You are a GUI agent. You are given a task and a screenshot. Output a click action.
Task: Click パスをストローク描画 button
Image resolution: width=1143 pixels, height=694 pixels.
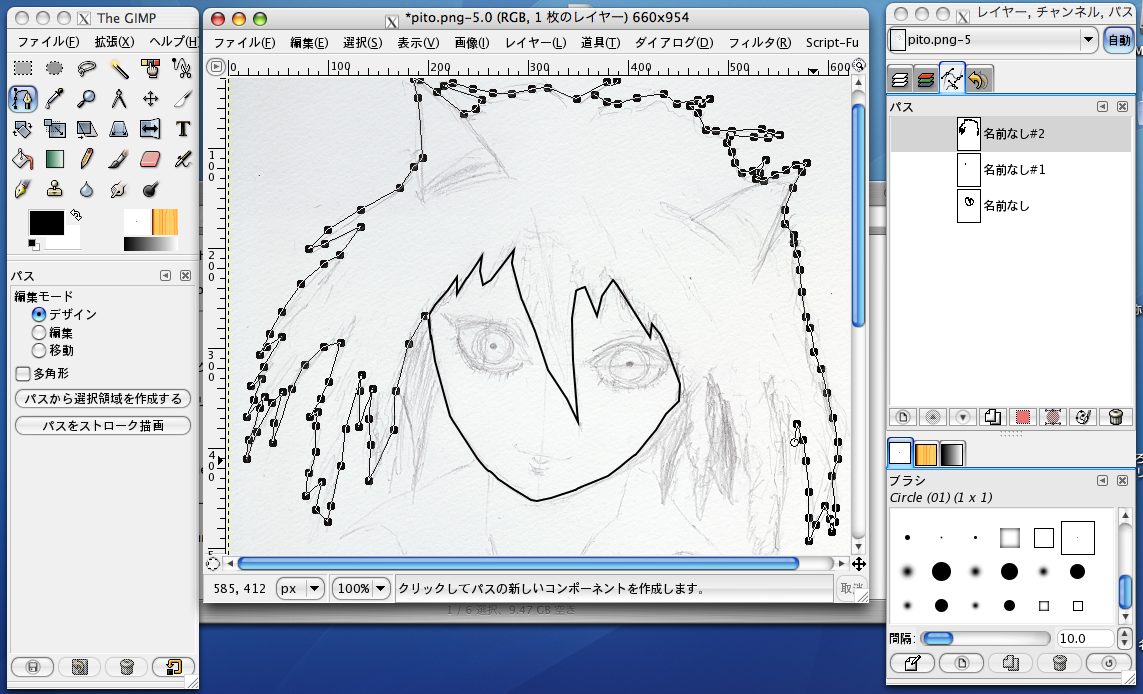coord(103,425)
